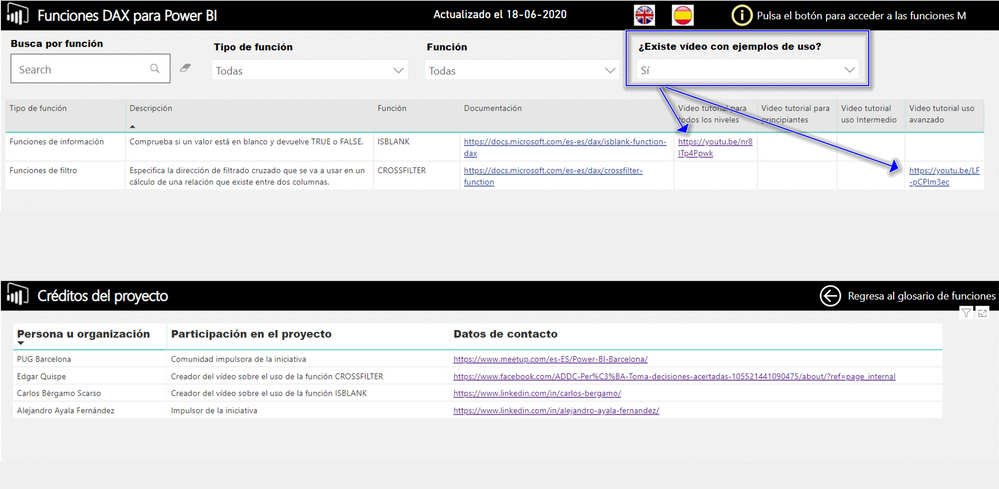Viewport: 999px width, 489px height.
Task: Click the back arrow icon in Créditos header
Action: (830, 296)
